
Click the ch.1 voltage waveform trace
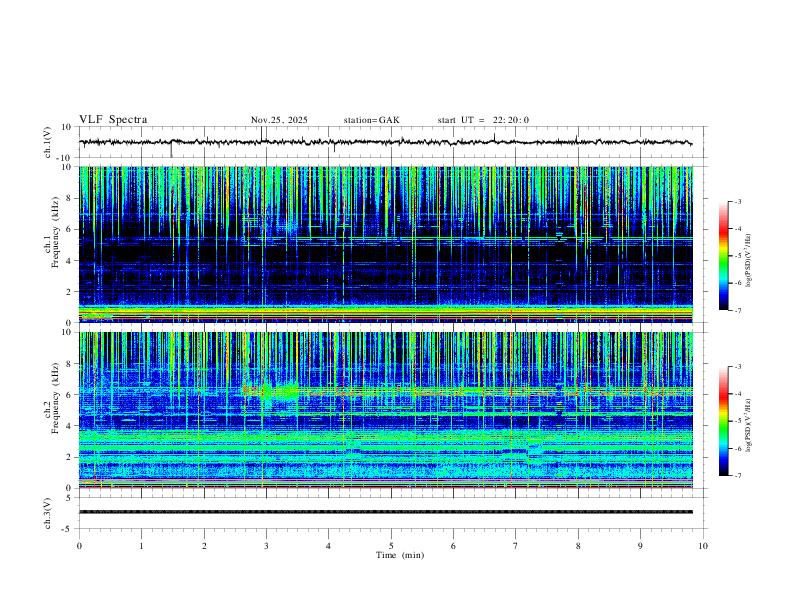[386, 142]
